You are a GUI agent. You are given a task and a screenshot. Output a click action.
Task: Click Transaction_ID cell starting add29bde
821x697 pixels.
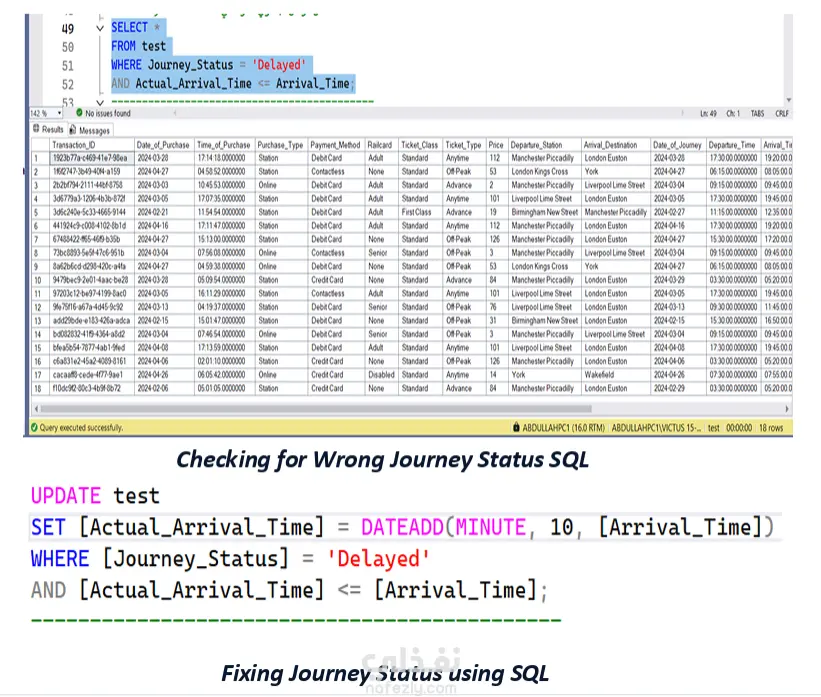[x=92, y=320]
